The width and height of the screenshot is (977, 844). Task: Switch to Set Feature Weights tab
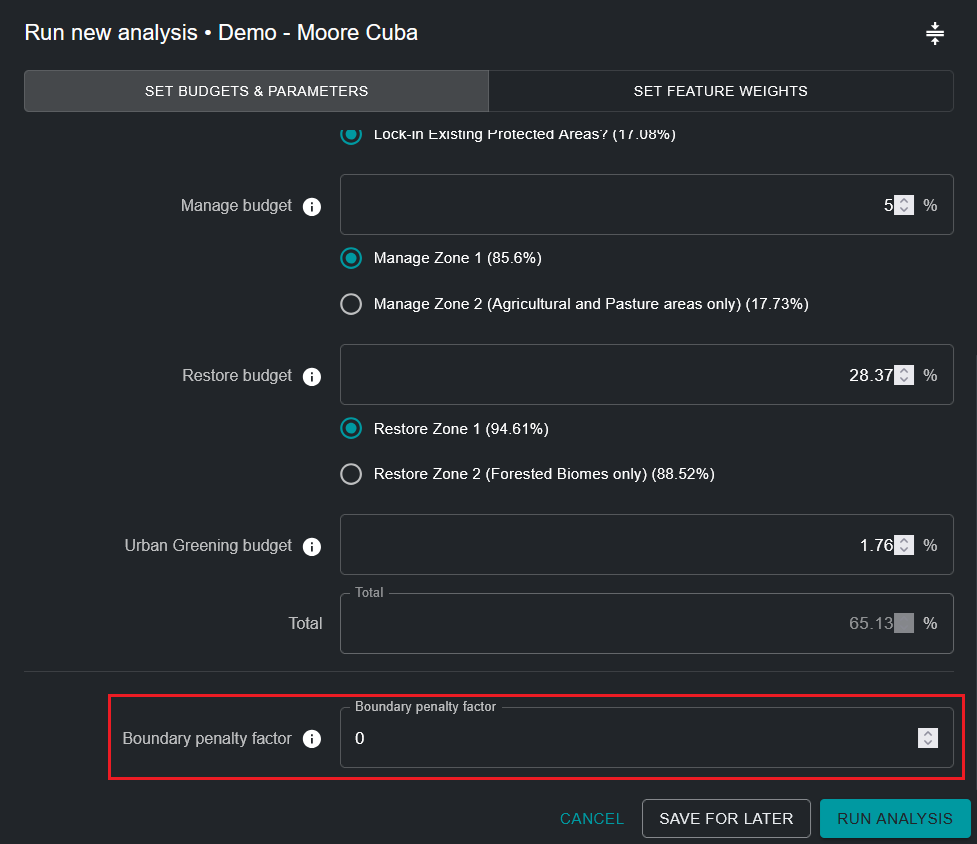coord(720,91)
